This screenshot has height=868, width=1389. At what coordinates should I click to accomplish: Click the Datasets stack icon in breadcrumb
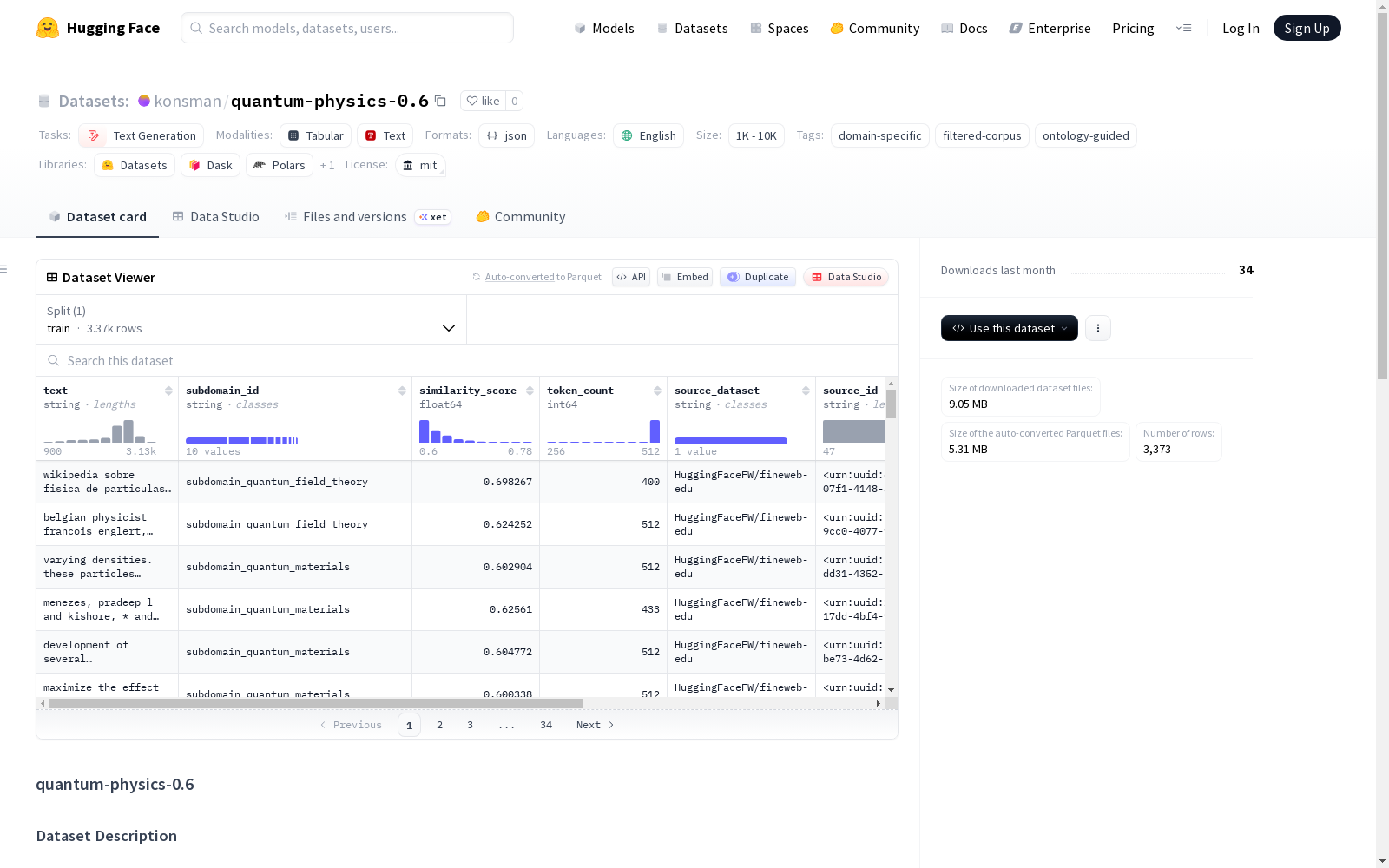click(x=44, y=101)
